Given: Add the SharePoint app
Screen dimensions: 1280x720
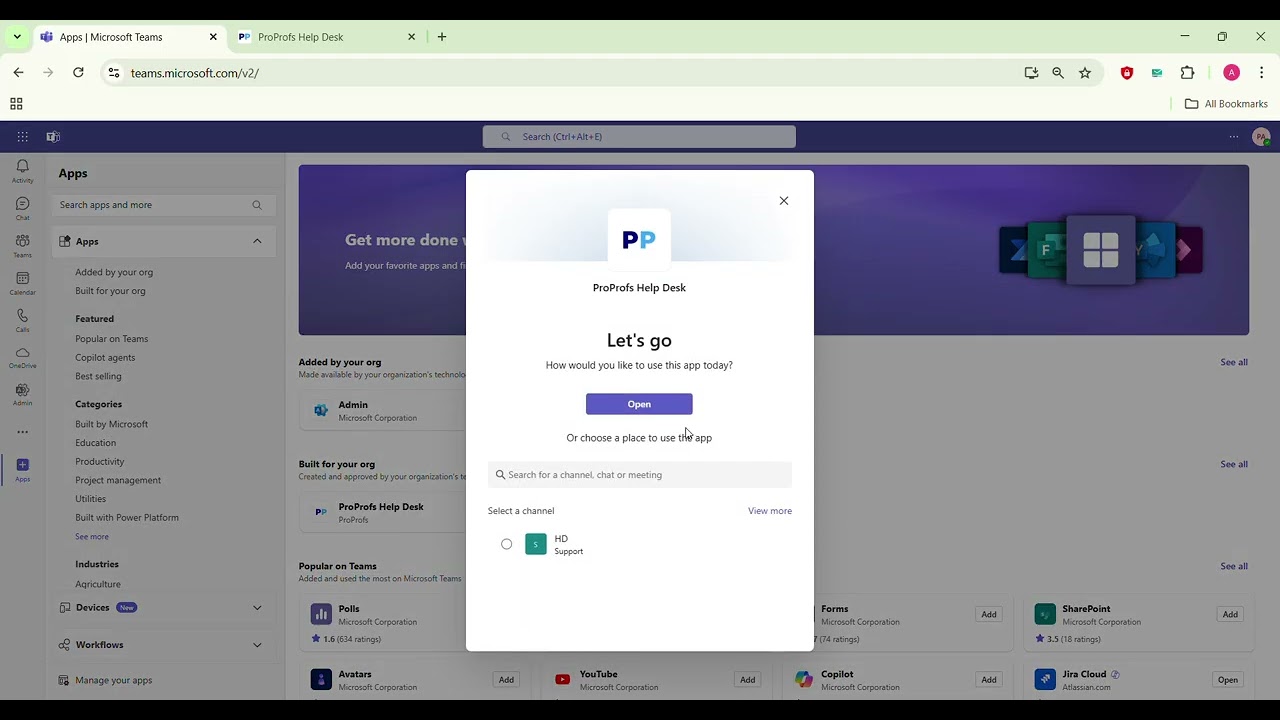Looking at the screenshot, I should (x=1230, y=614).
